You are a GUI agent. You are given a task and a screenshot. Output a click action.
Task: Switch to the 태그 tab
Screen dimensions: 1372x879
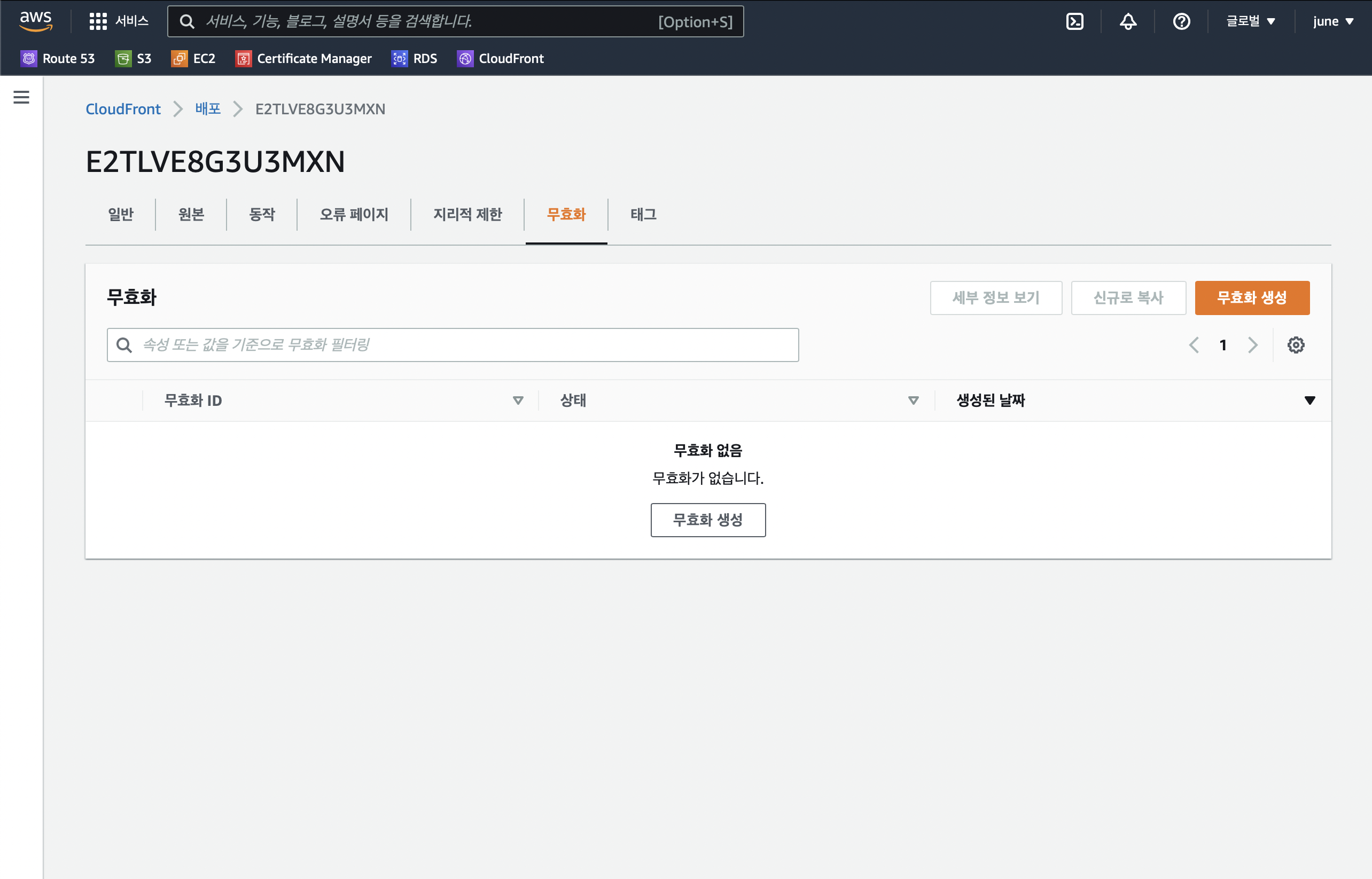pos(643,215)
